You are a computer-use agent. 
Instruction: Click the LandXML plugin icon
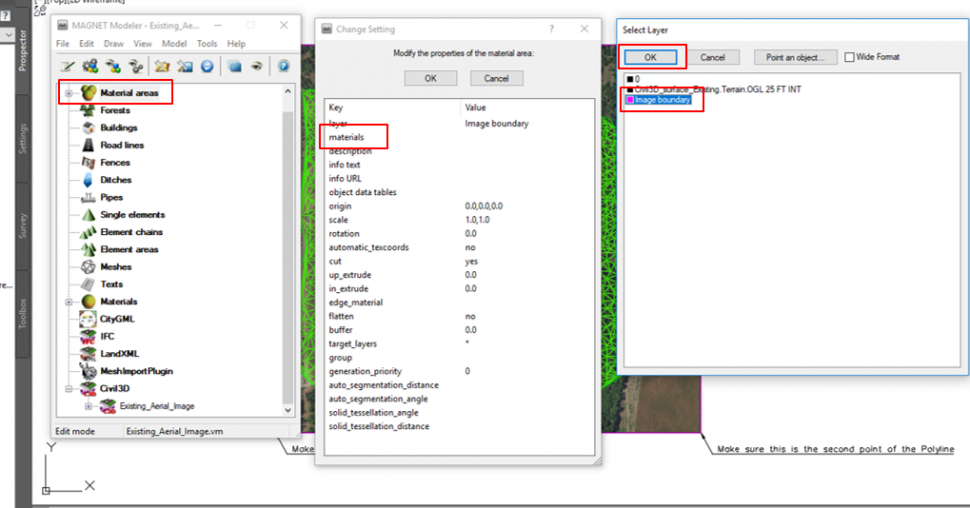pos(88,354)
